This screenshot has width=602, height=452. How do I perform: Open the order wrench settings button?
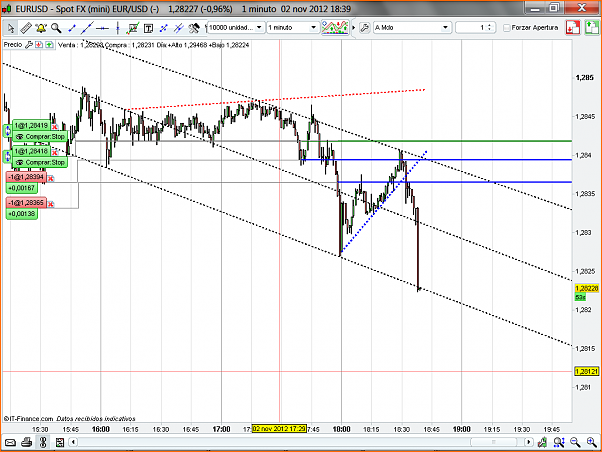[365, 28]
